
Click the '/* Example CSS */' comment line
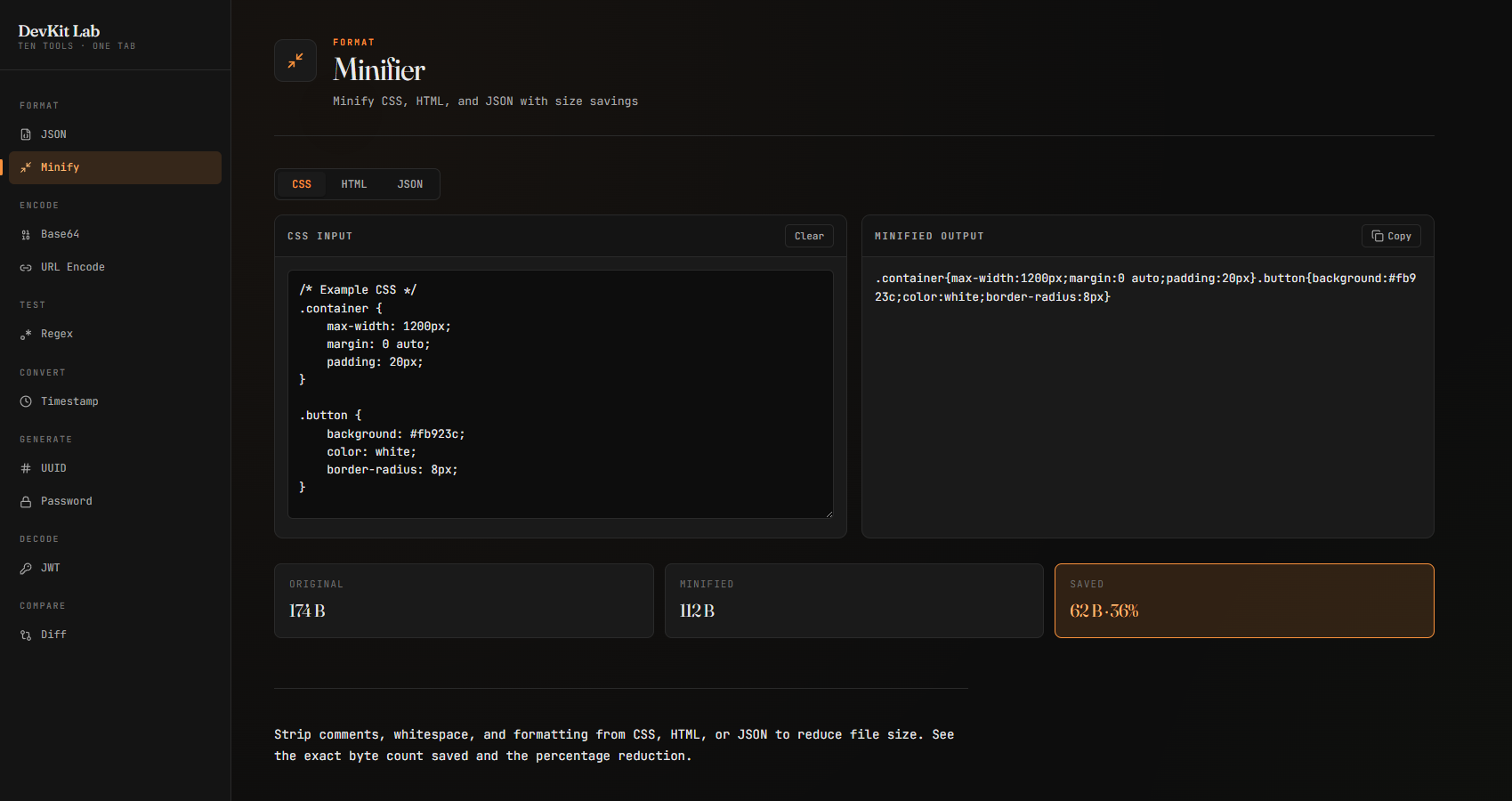click(358, 290)
